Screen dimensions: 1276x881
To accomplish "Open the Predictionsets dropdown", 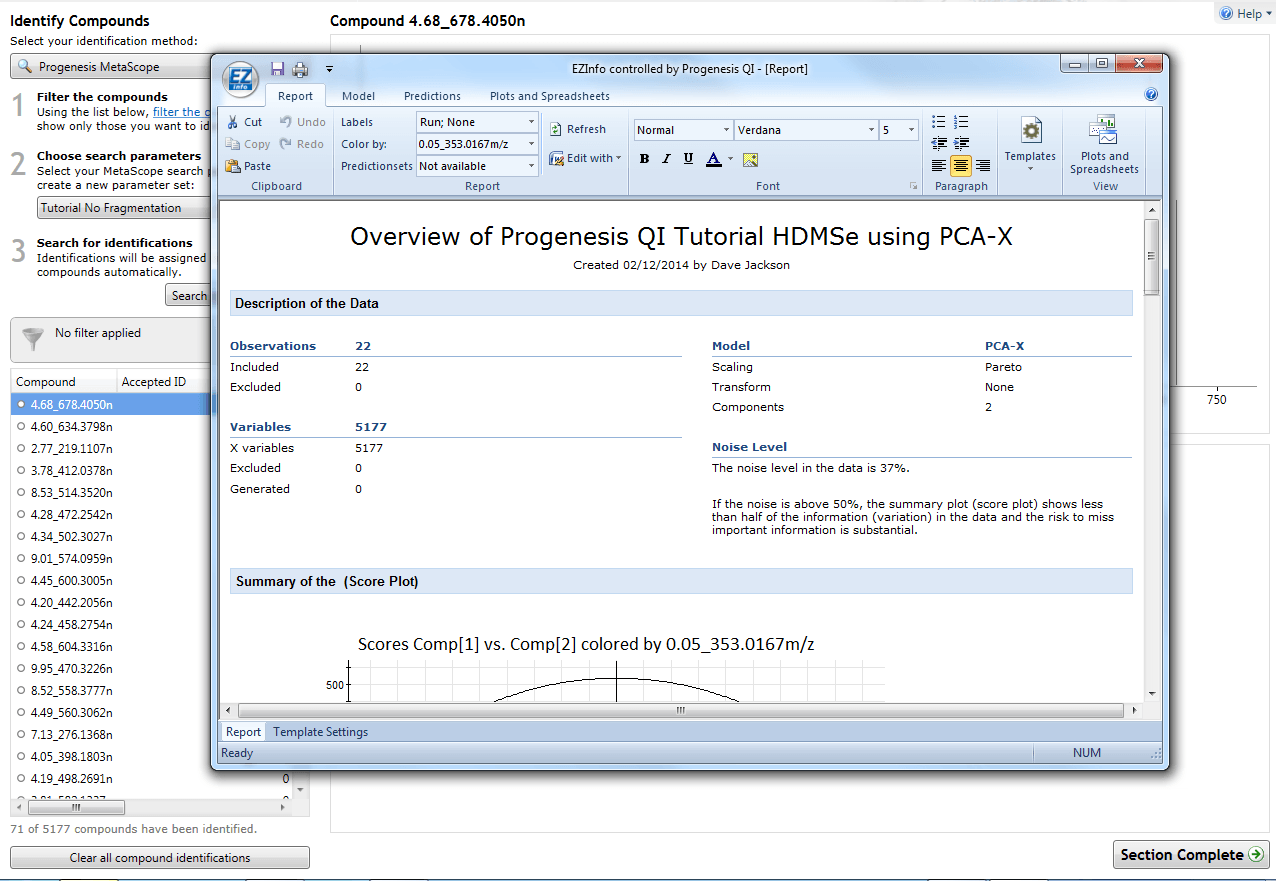I will pos(477,166).
